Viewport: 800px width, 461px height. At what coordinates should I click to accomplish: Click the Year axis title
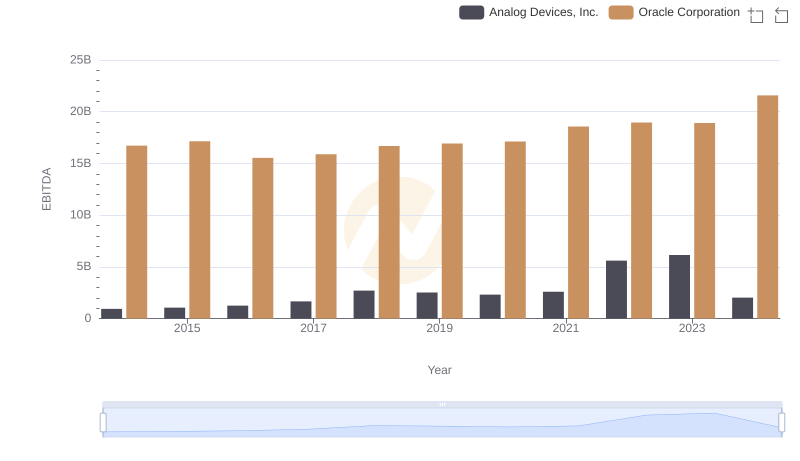click(439, 370)
